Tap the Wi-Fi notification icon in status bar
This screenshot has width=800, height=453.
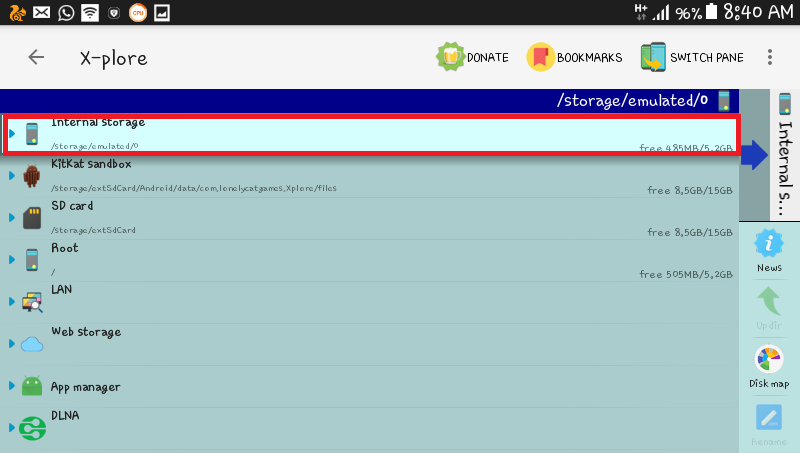(x=90, y=12)
